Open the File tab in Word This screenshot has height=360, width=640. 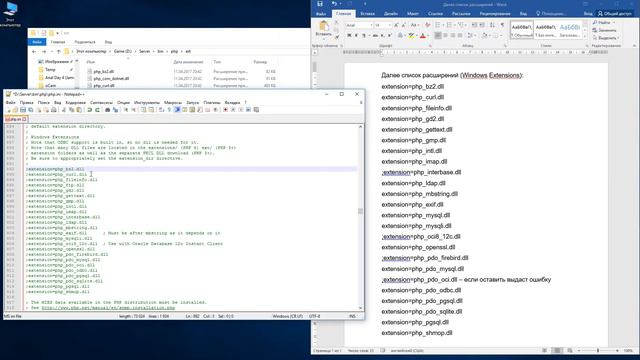coord(321,14)
